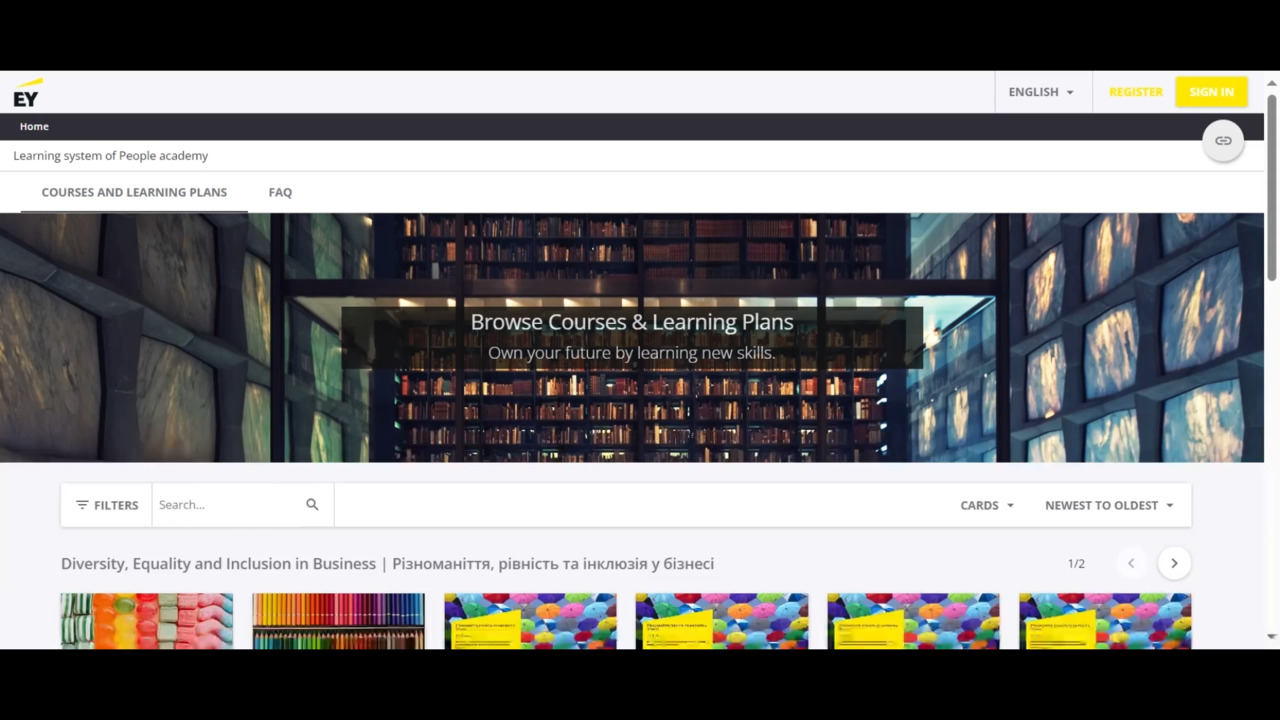Click the Home menu item
This screenshot has width=1280, height=720.
(34, 126)
